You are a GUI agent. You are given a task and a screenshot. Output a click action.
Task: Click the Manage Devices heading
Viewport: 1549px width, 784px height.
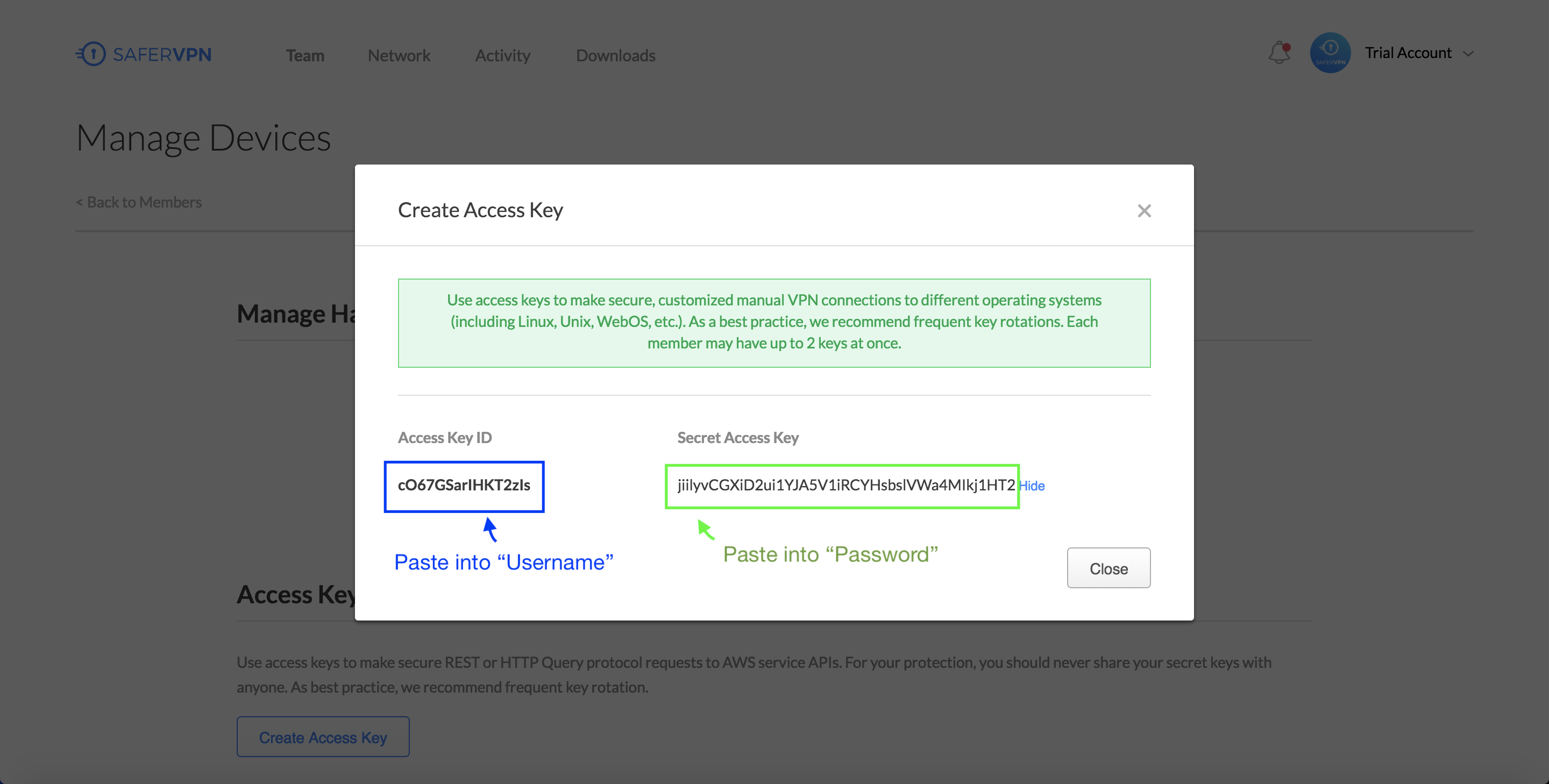point(203,138)
